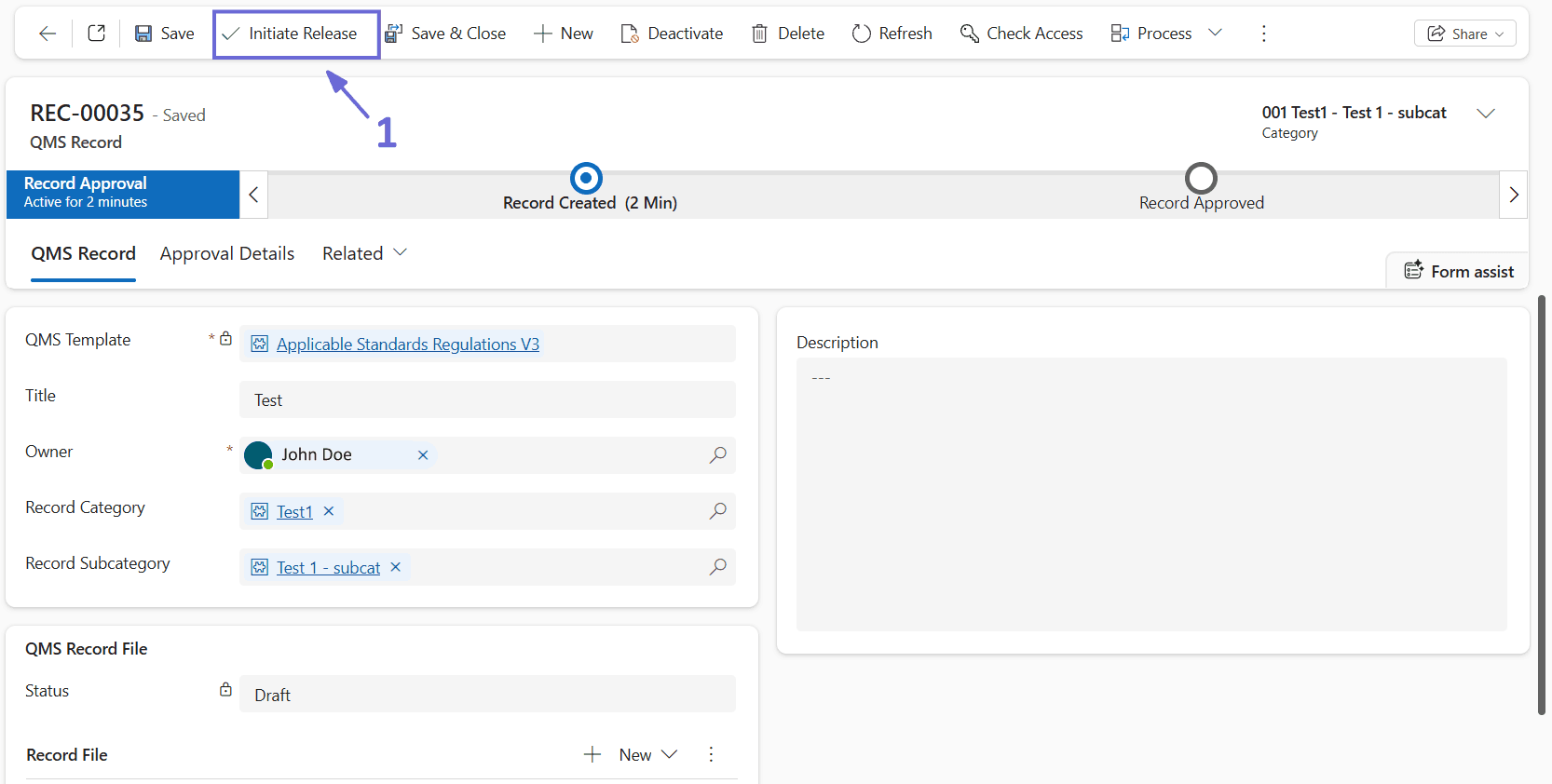Click lock icon beside QMS Template
Screen dimensions: 1552x784
(225, 339)
